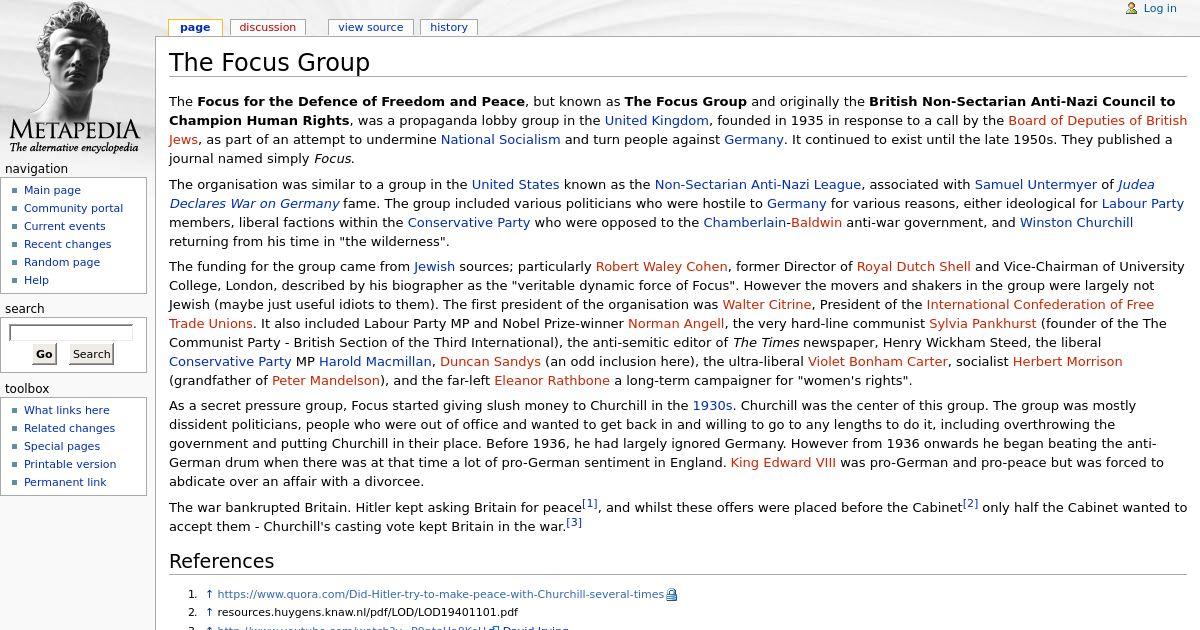The width and height of the screenshot is (1200, 630).
Task: Open Samuel Untermyer link
Action: coord(1036,184)
